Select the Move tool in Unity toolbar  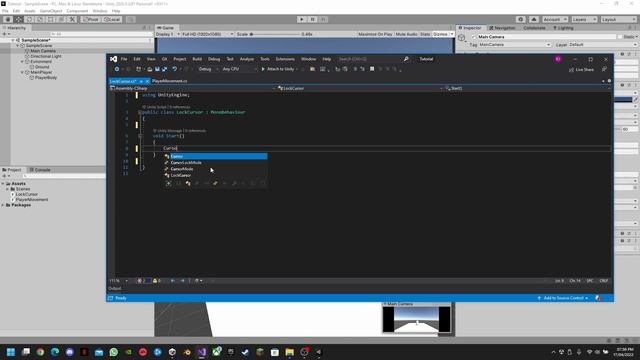19,19
